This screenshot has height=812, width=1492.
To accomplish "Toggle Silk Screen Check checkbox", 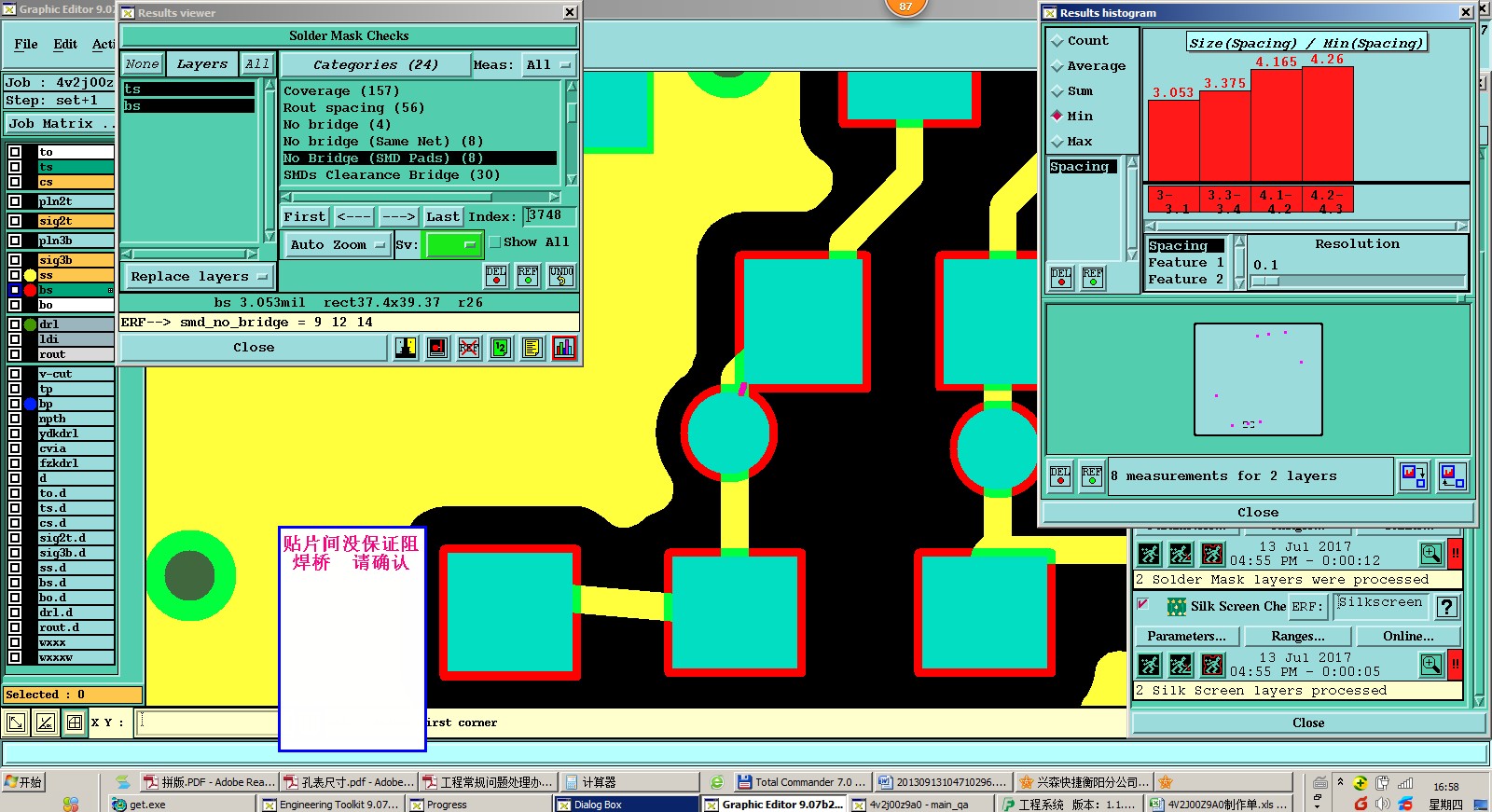I will pyautogui.click(x=1142, y=604).
